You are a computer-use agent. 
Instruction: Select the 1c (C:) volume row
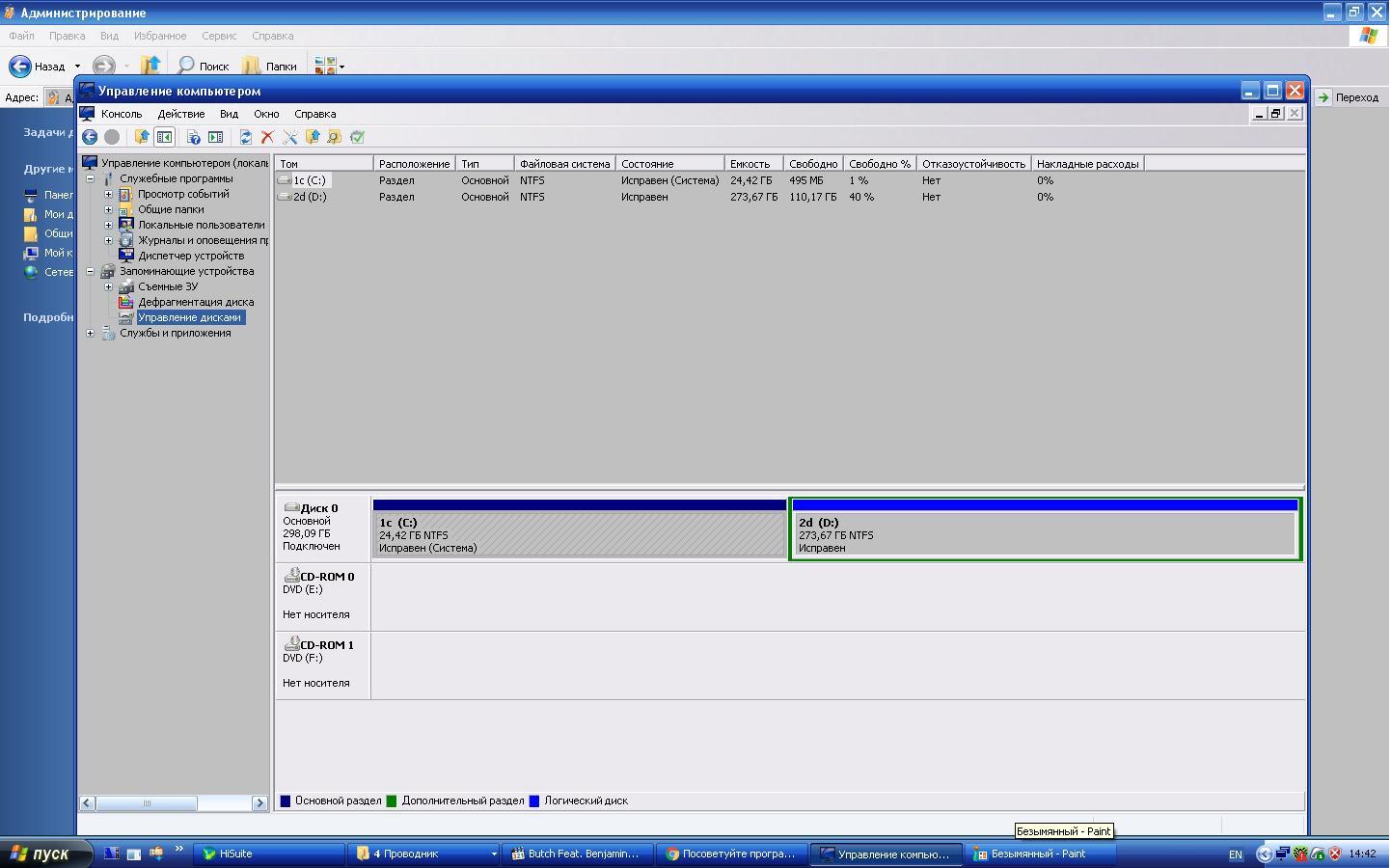(x=310, y=180)
